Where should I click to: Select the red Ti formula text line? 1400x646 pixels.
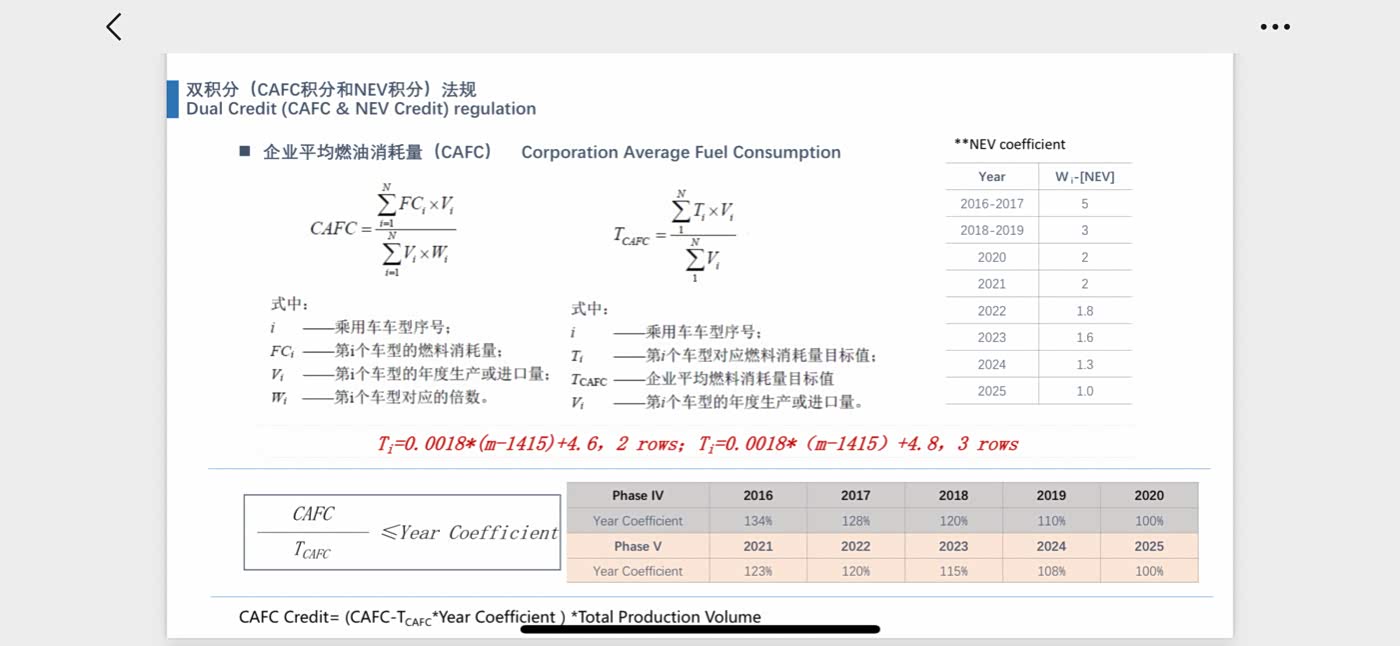tap(697, 444)
